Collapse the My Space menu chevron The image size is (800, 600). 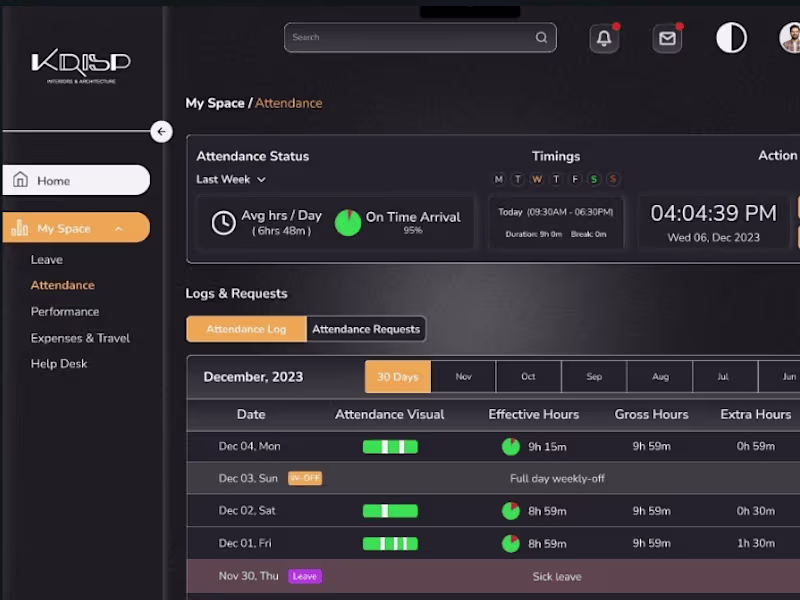[x=119, y=229]
